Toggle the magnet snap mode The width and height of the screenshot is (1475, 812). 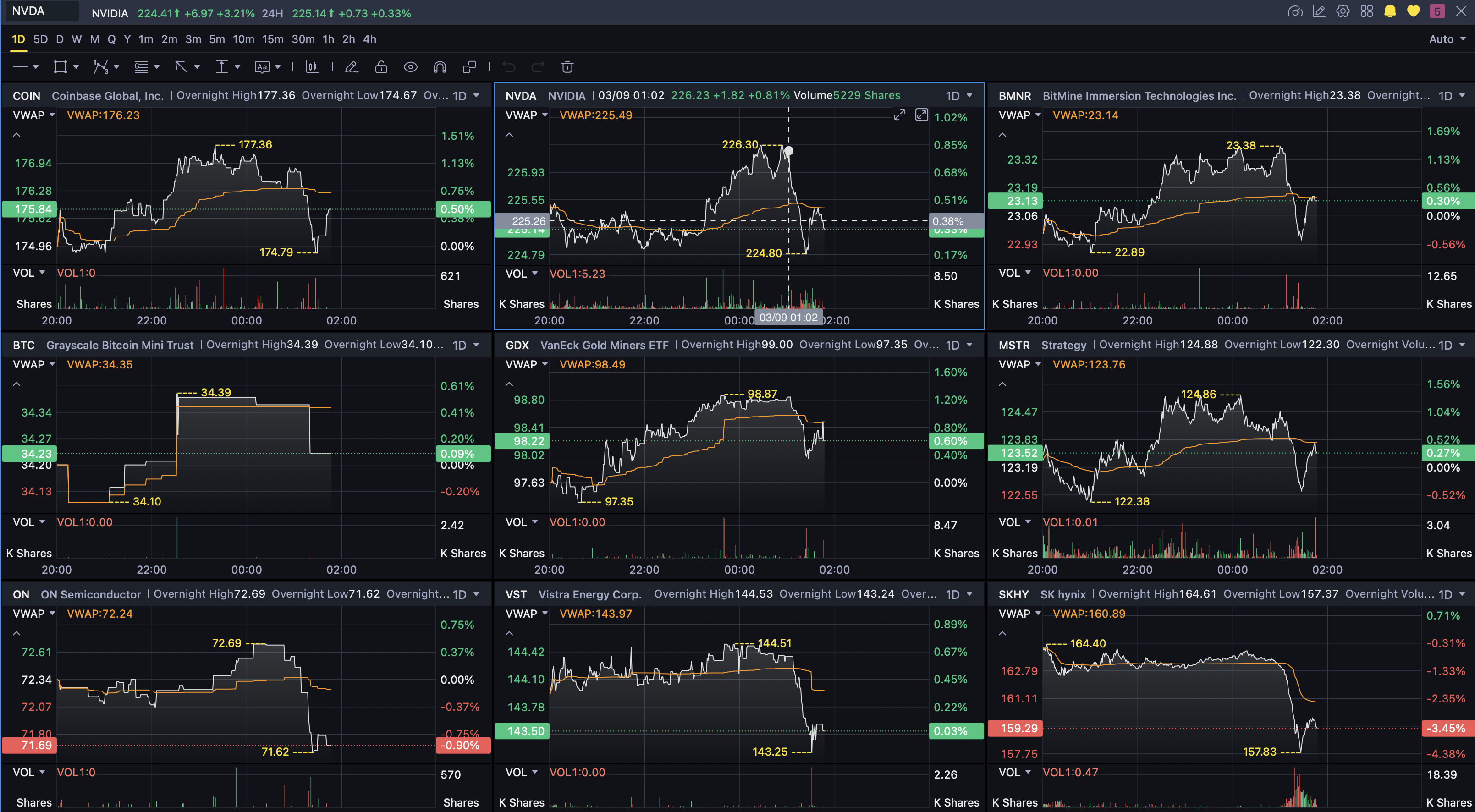pos(440,67)
